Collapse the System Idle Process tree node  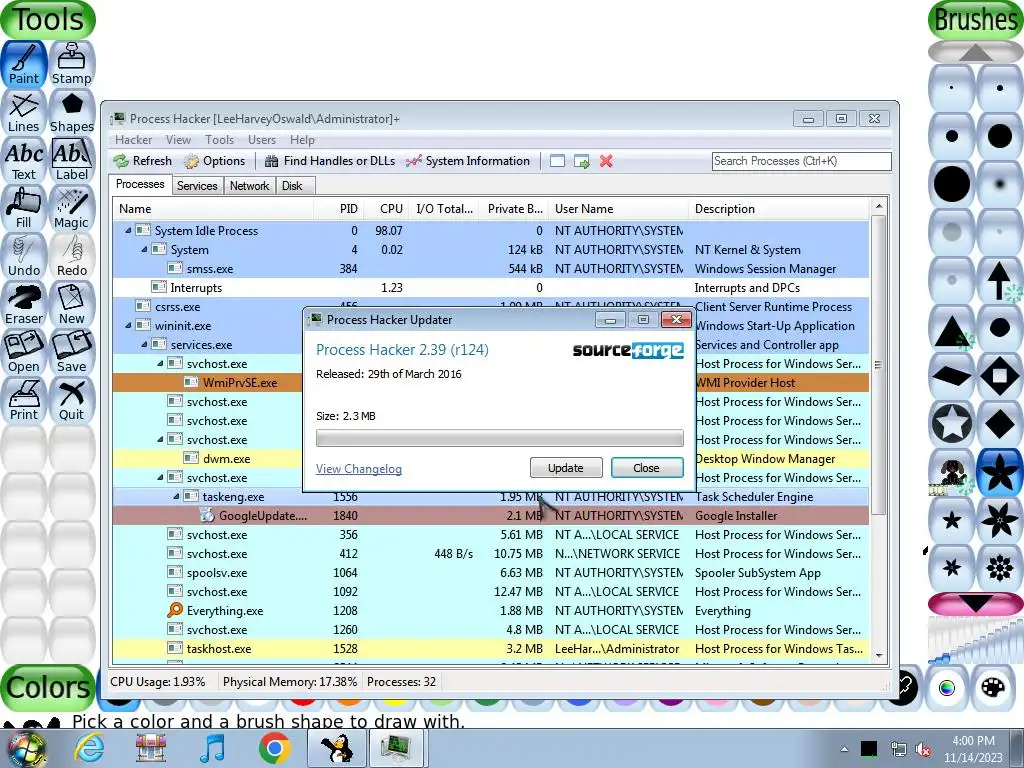pyautogui.click(x=128, y=231)
